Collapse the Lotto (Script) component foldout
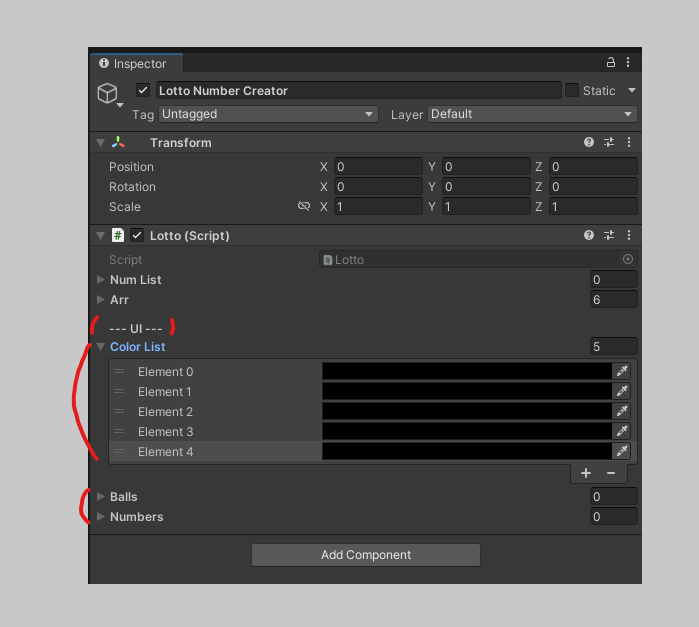Screen dimensions: 699x627 coord(101,235)
